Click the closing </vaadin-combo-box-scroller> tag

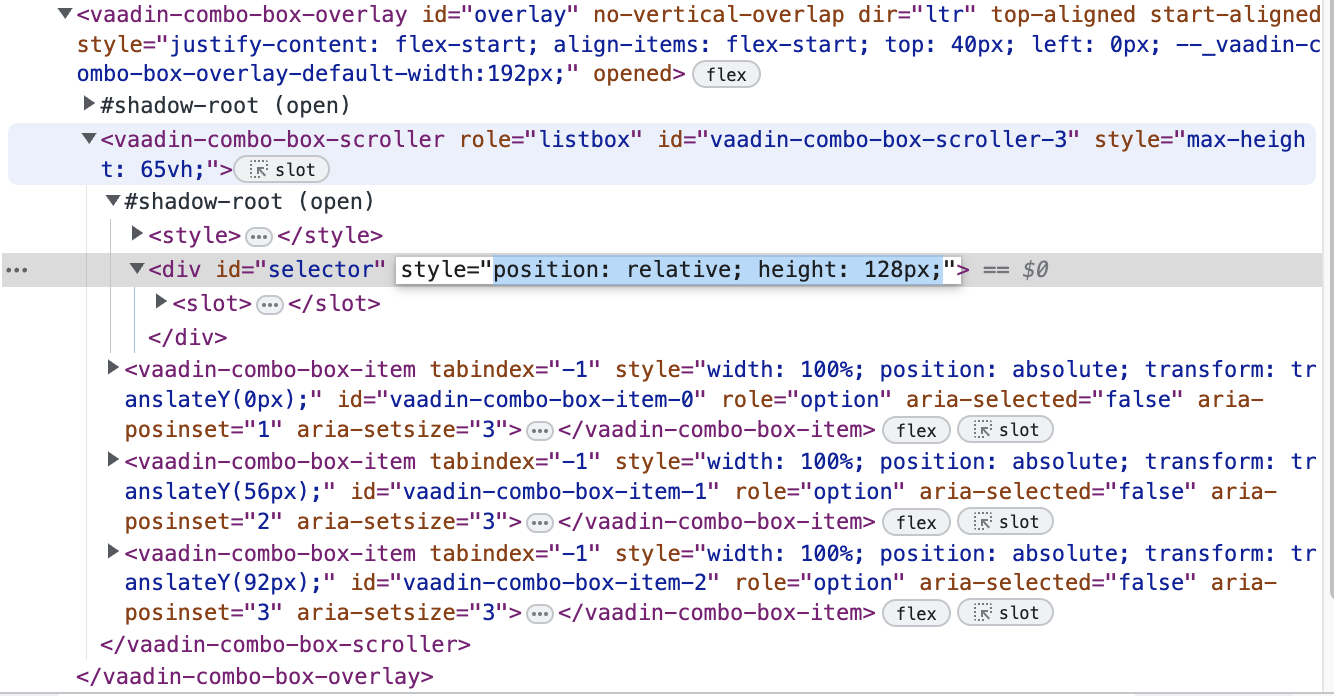point(285,644)
